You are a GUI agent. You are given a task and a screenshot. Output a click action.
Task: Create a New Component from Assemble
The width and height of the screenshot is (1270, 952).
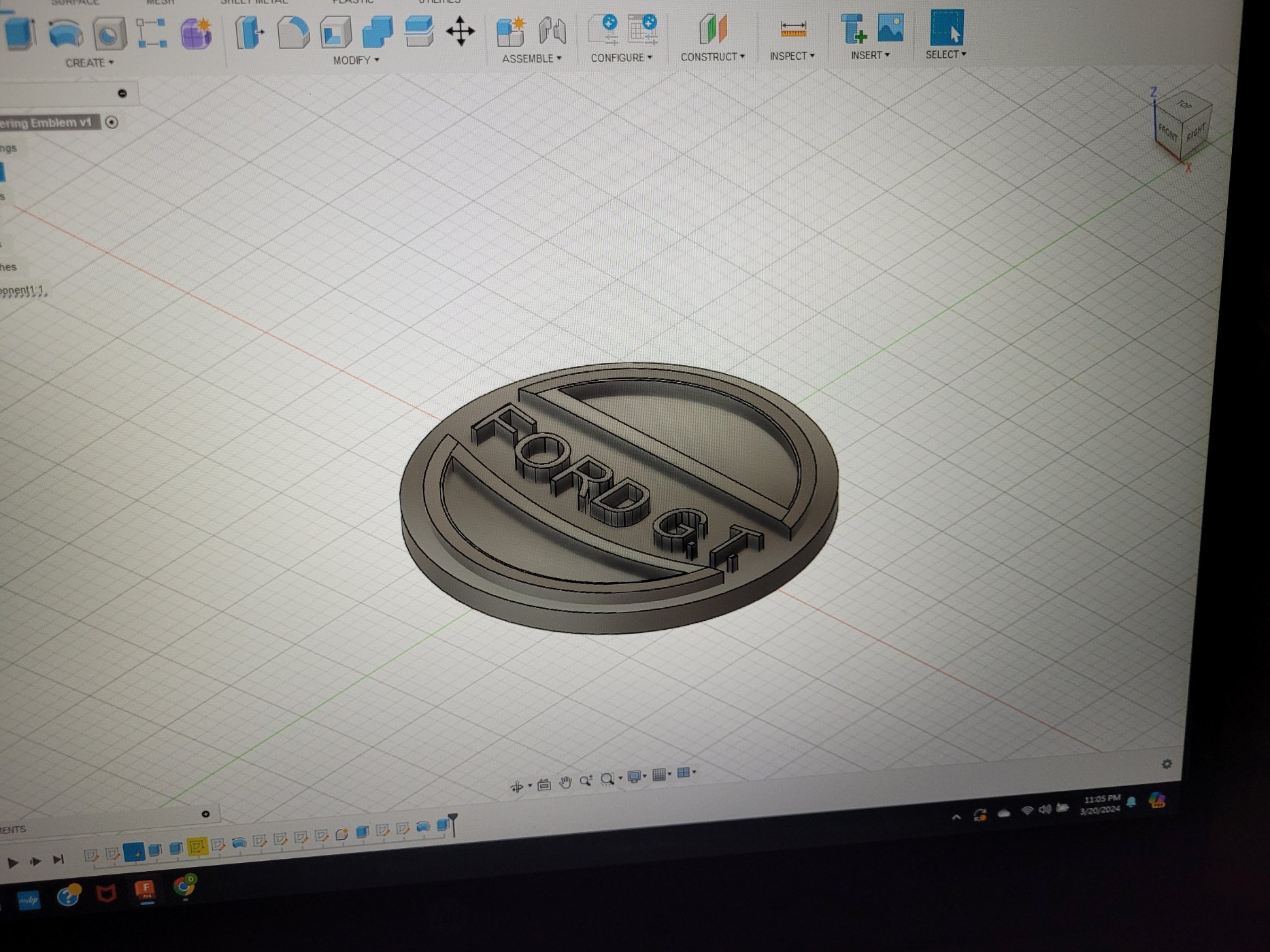click(x=511, y=31)
